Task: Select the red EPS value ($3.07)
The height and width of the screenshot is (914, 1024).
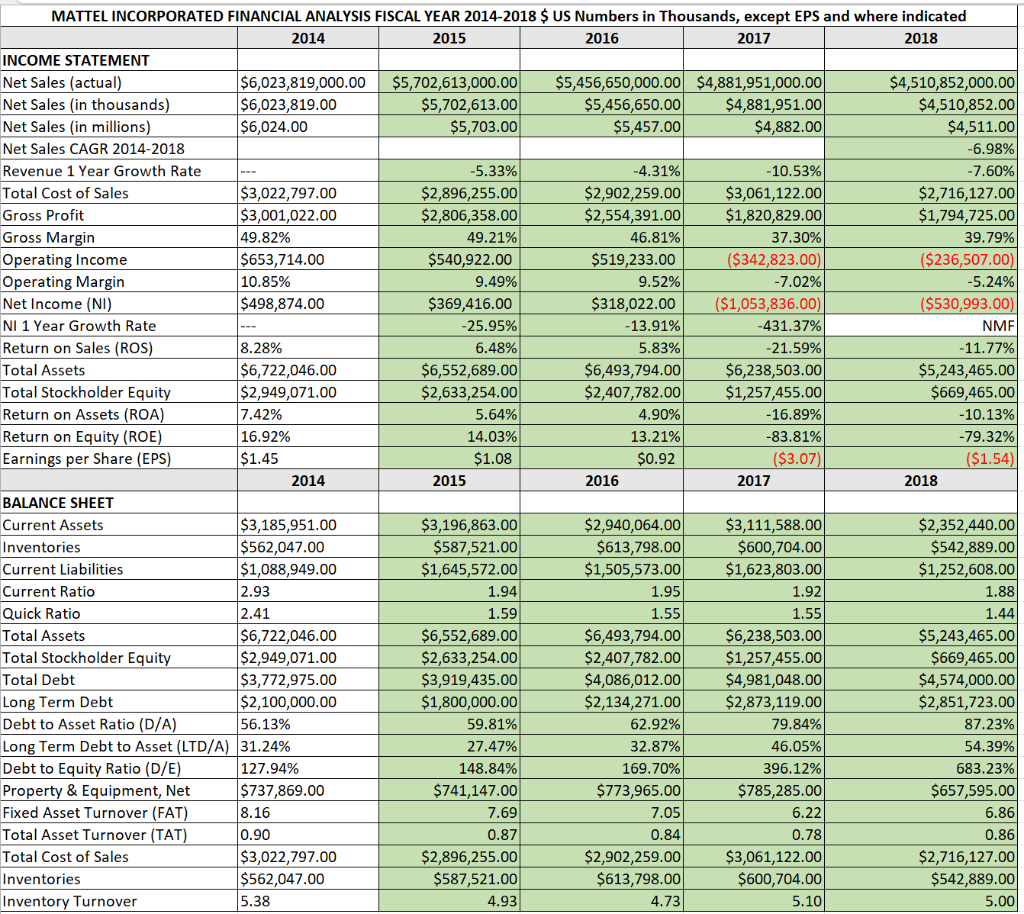Action: (x=797, y=459)
